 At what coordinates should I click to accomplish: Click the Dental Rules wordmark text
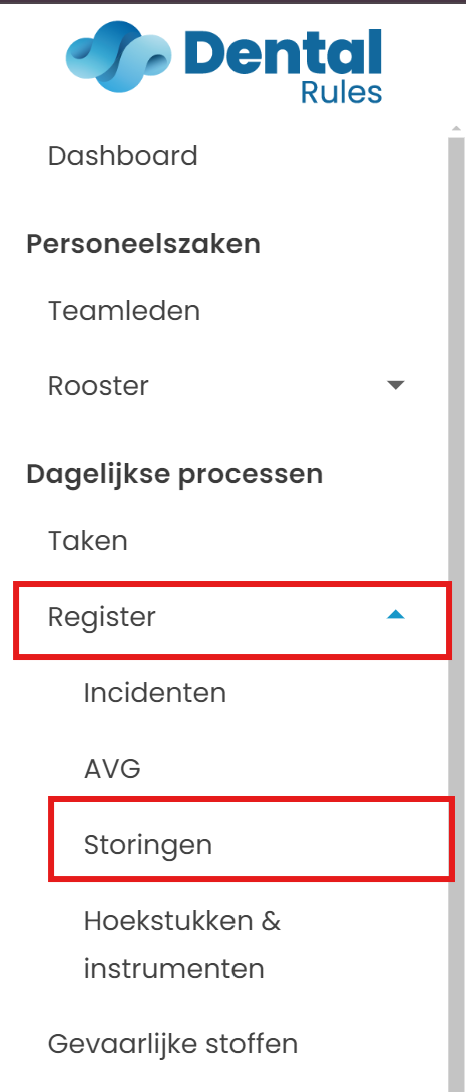click(284, 66)
